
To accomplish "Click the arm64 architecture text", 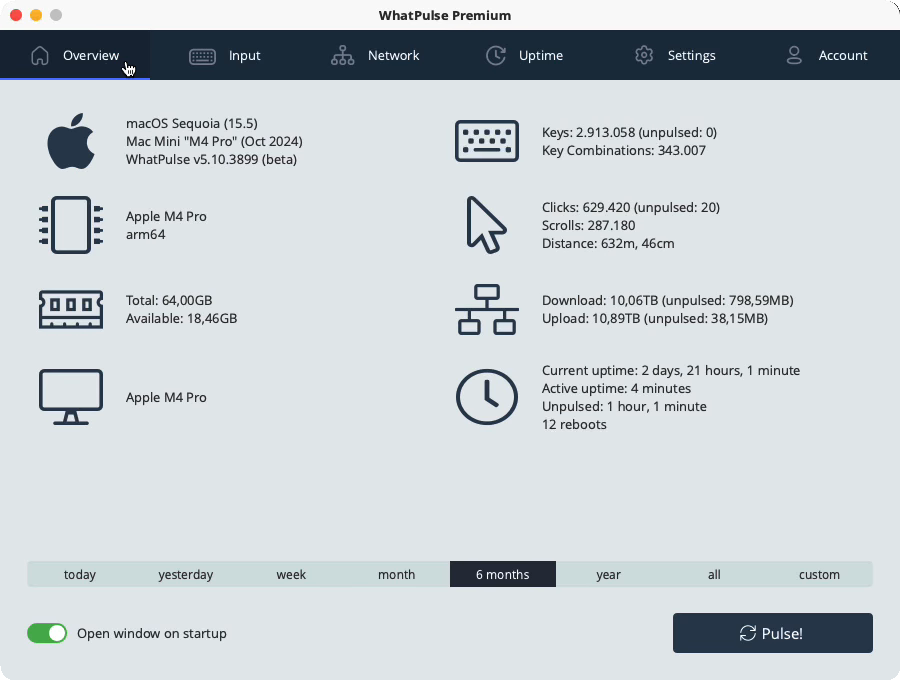I will click(146, 234).
